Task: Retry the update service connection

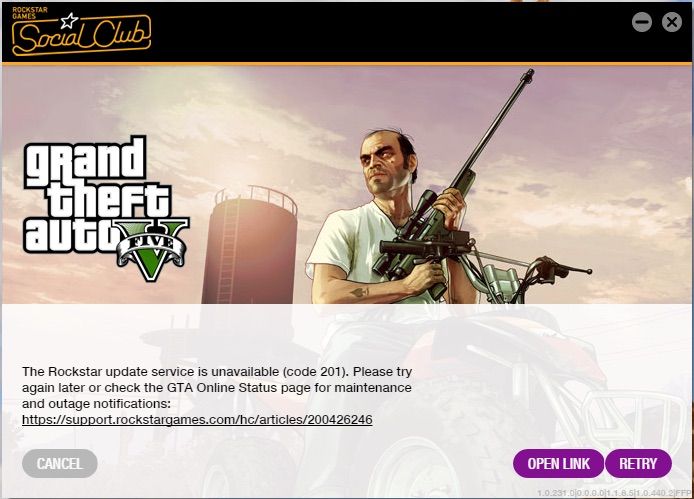Action: coord(638,464)
